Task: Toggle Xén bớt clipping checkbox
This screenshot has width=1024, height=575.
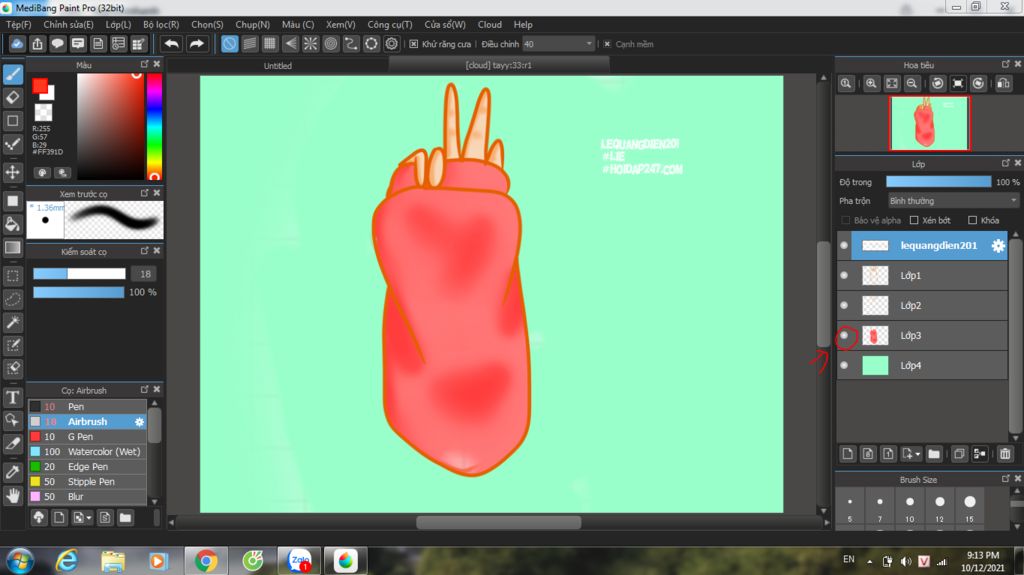Action: [914, 220]
